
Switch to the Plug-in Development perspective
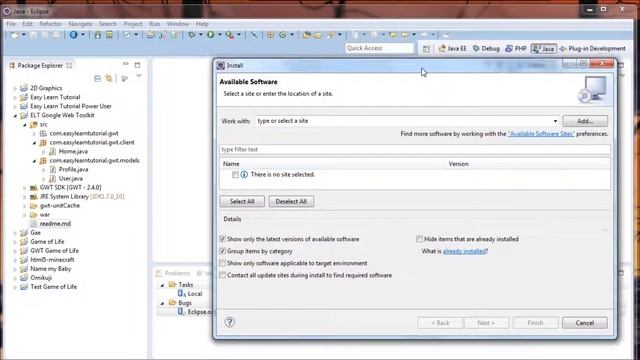[x=592, y=49]
